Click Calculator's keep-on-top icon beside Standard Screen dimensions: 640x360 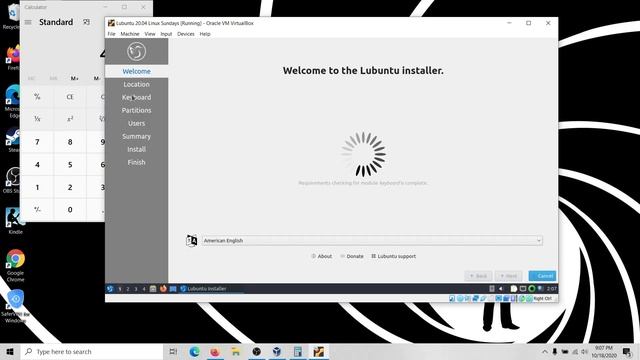pyautogui.click(x=87, y=22)
